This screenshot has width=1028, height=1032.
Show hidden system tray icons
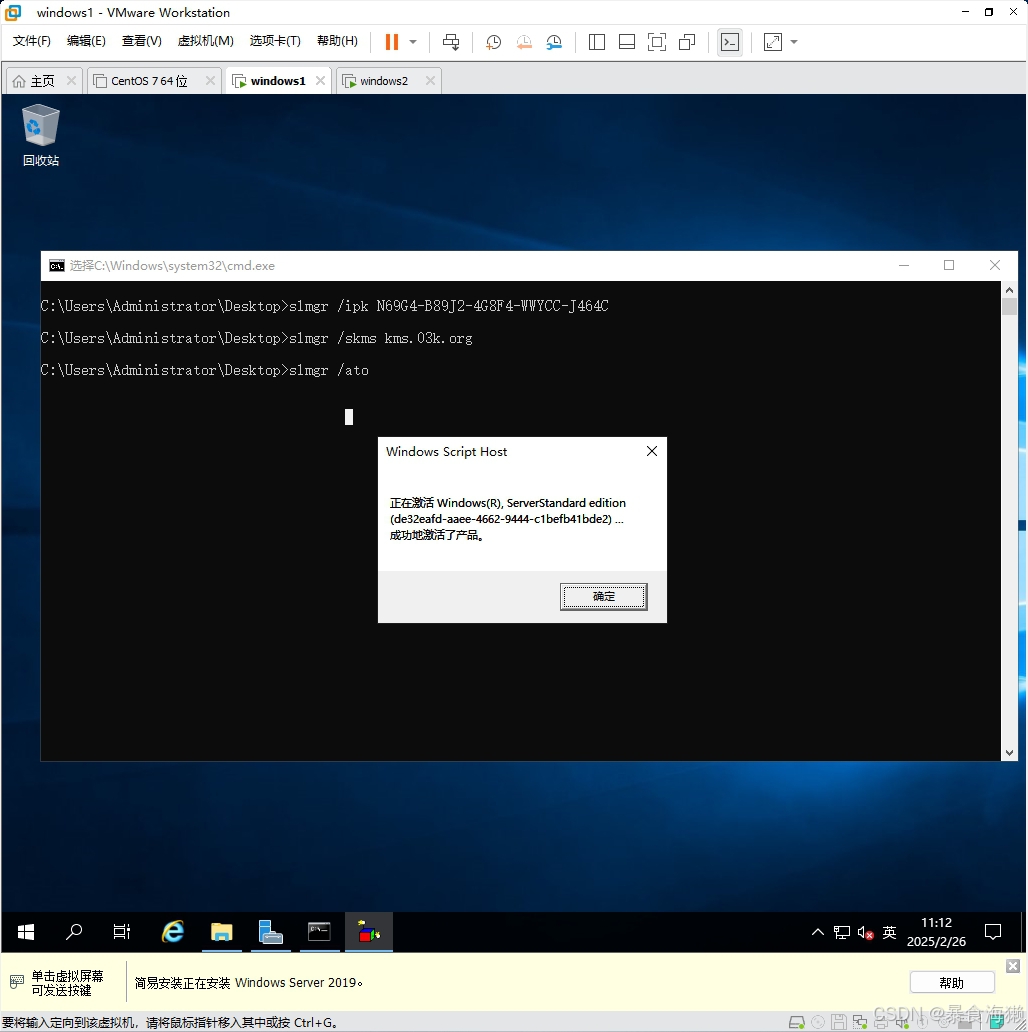click(x=817, y=932)
